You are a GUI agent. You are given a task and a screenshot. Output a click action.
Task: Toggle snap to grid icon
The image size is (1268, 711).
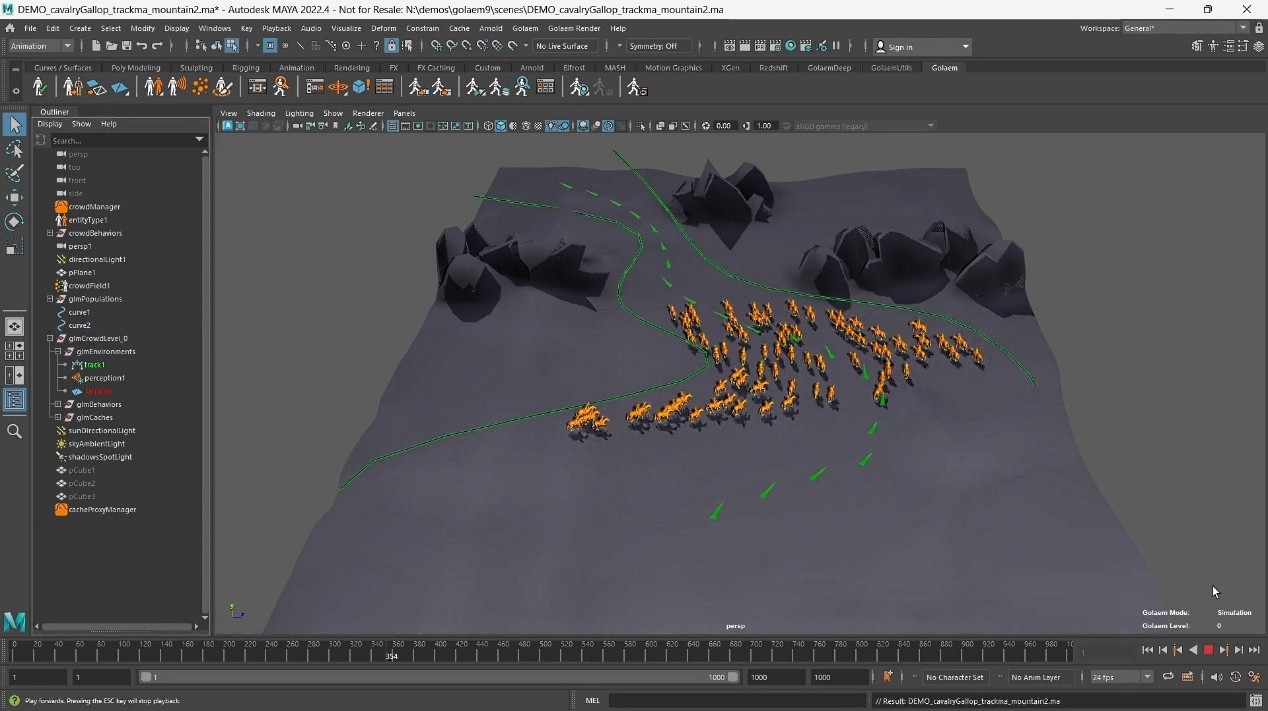[x=436, y=46]
